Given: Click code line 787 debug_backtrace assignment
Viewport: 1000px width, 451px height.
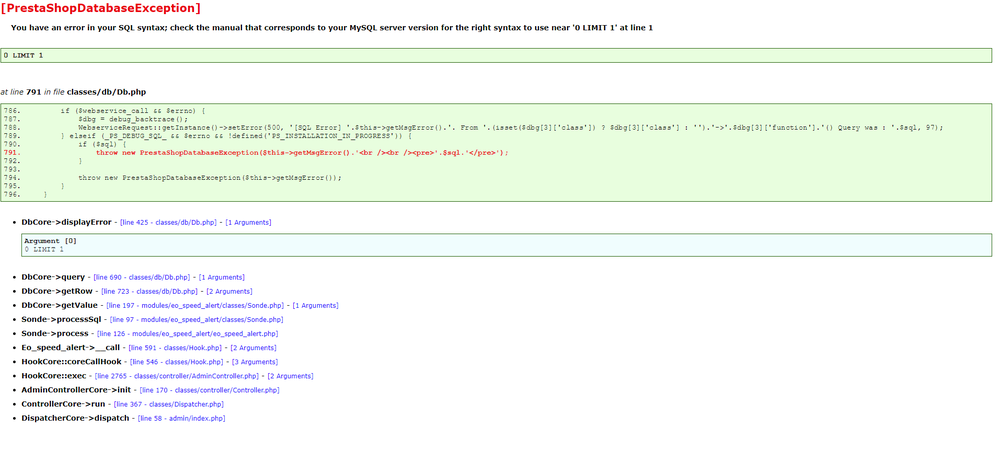Looking at the screenshot, I should 133,119.
